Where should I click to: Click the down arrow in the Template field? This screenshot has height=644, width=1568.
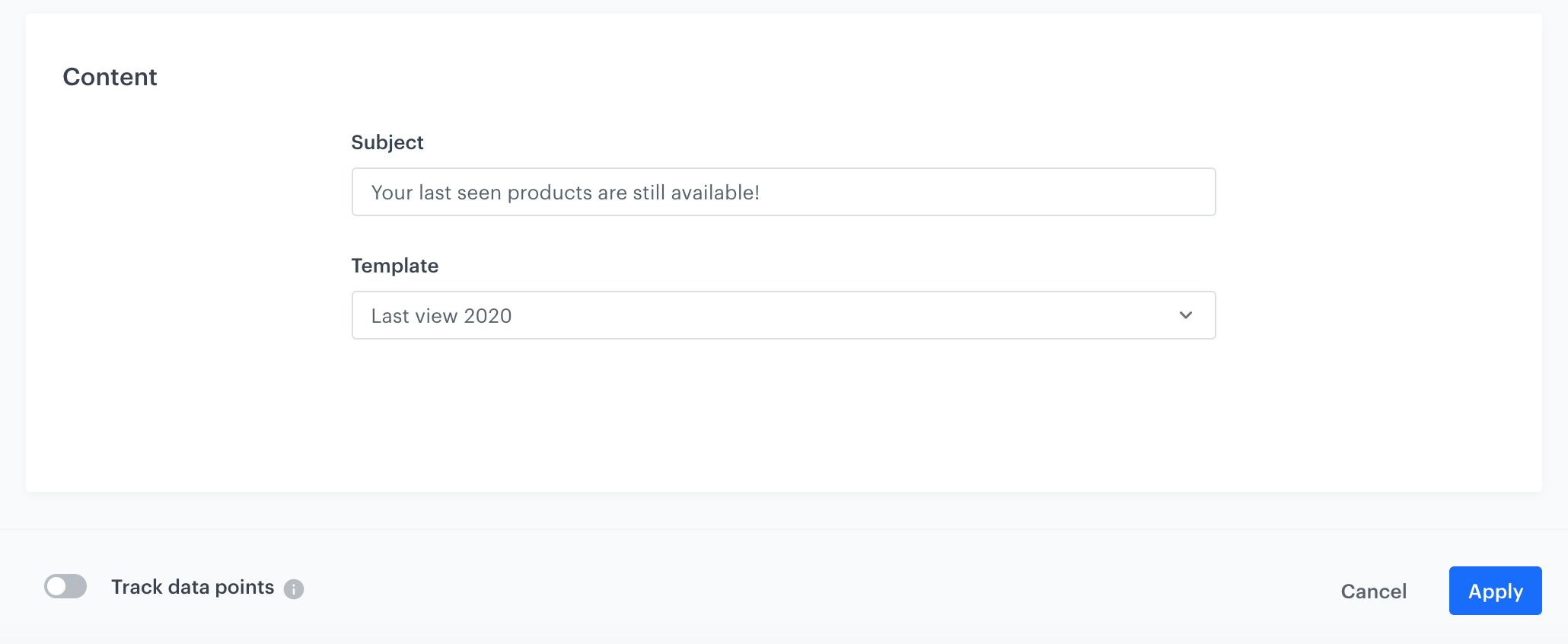[1184, 314]
